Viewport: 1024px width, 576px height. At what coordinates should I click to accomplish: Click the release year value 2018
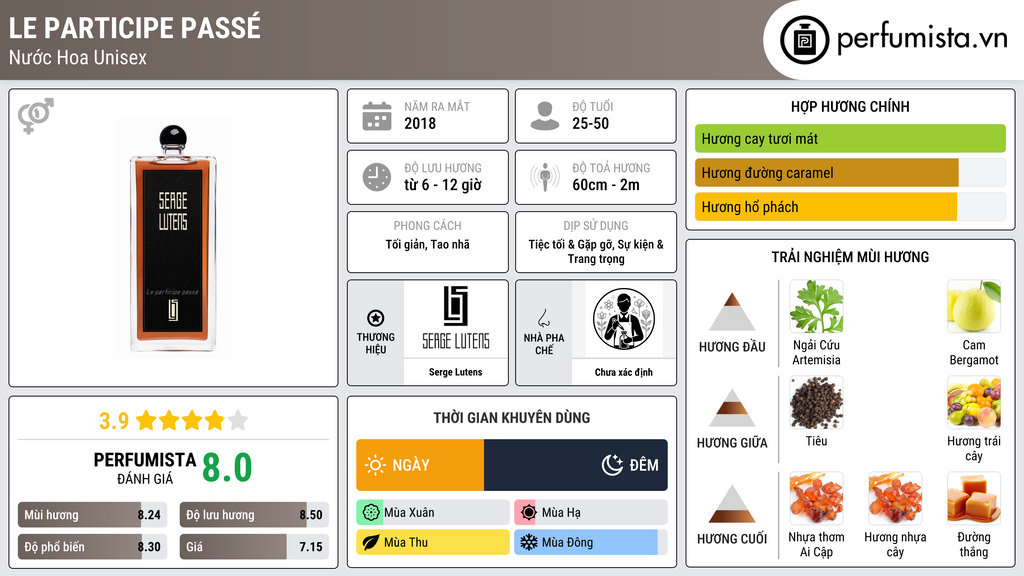[420, 123]
